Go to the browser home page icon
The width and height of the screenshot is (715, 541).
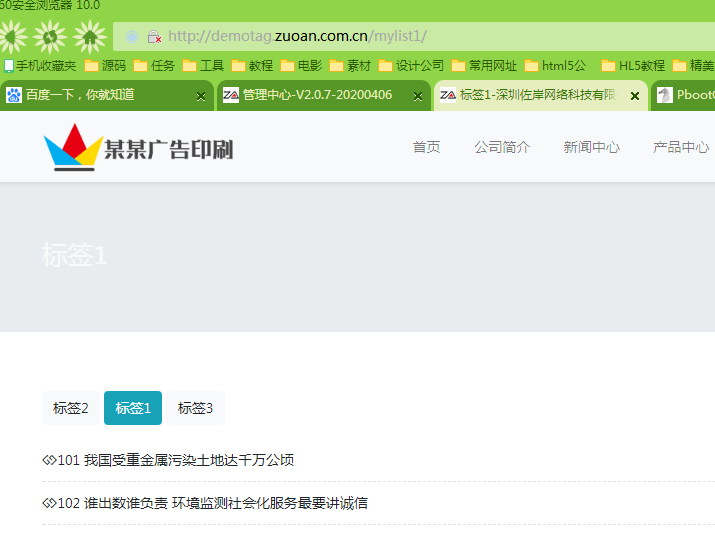pos(89,38)
